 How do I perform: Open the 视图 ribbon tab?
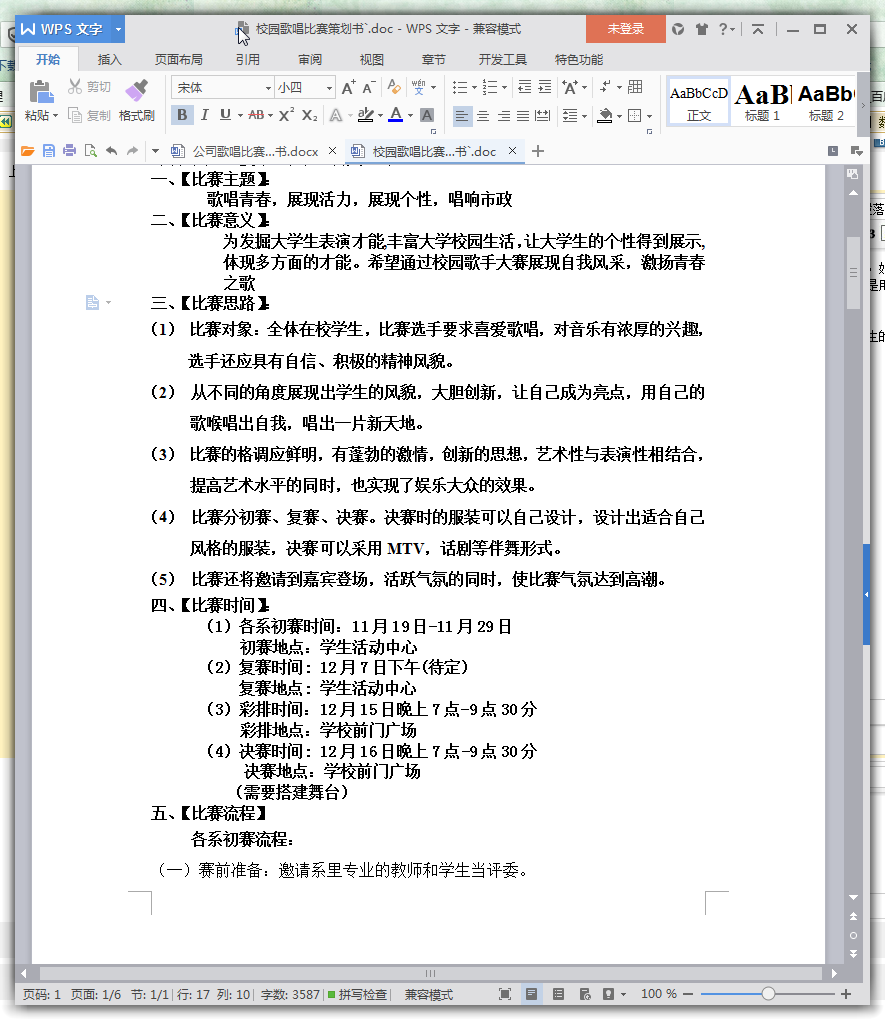click(372, 59)
